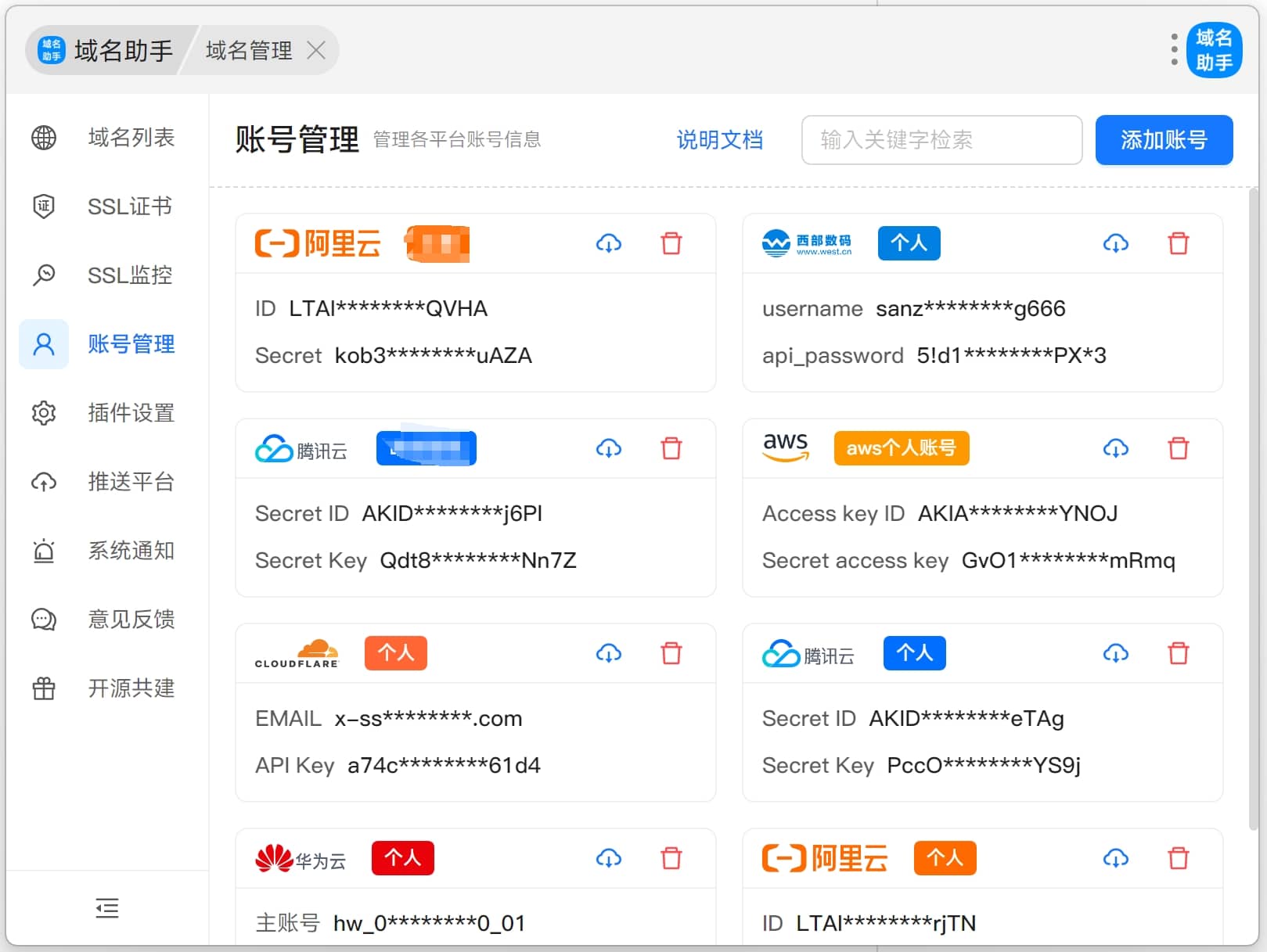Click the 系统通知 bell icon
This screenshot has height=952, width=1267.
[44, 551]
